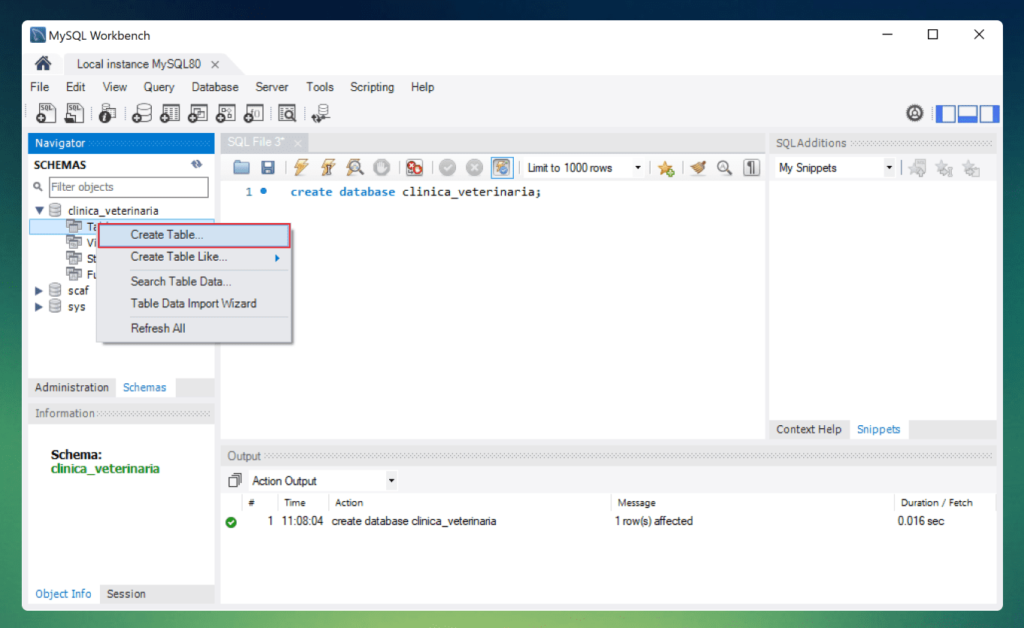Open SQL script file toolbar icon

pos(74,114)
